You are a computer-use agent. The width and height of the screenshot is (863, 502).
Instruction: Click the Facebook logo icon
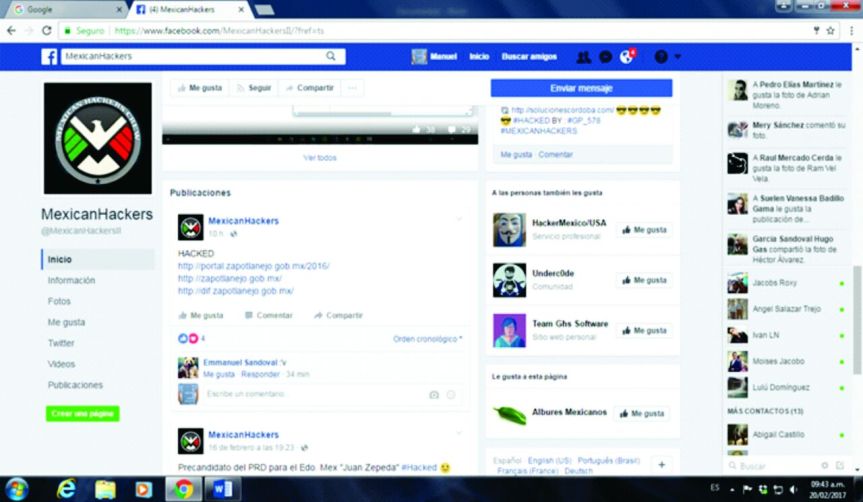tap(49, 56)
